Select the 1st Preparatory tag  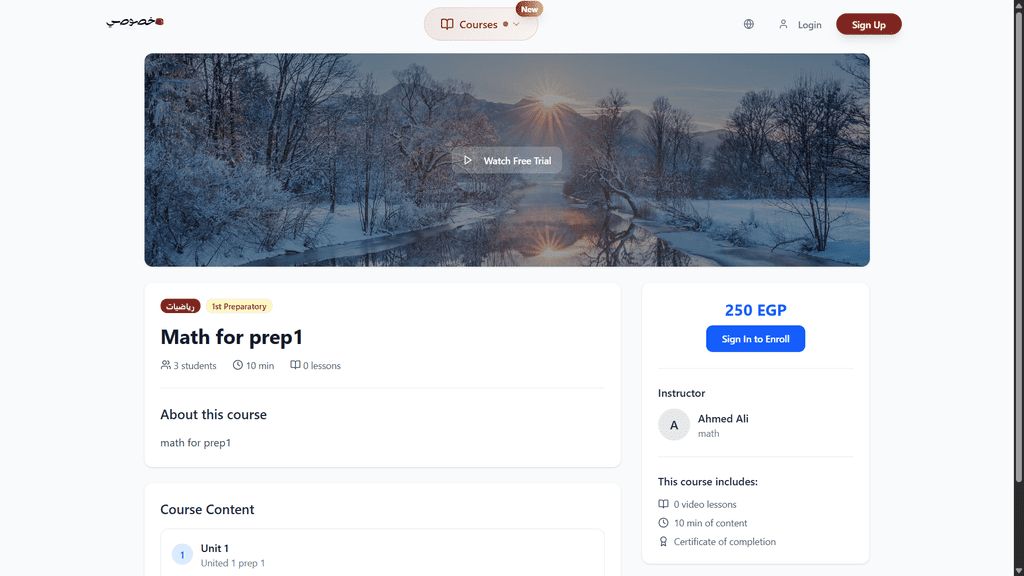(x=239, y=306)
